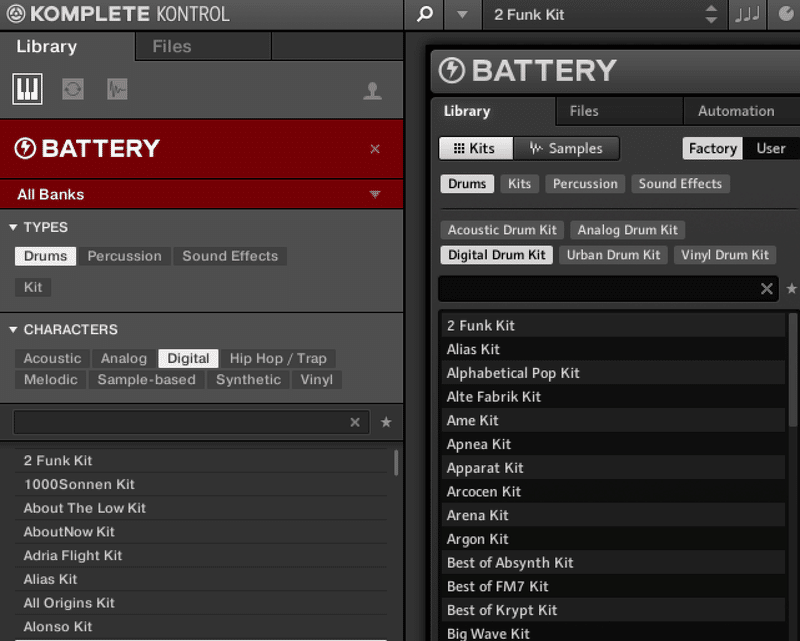Select Kits tag in Battery browser
Viewport: 800px width, 641px height.
[519, 184]
